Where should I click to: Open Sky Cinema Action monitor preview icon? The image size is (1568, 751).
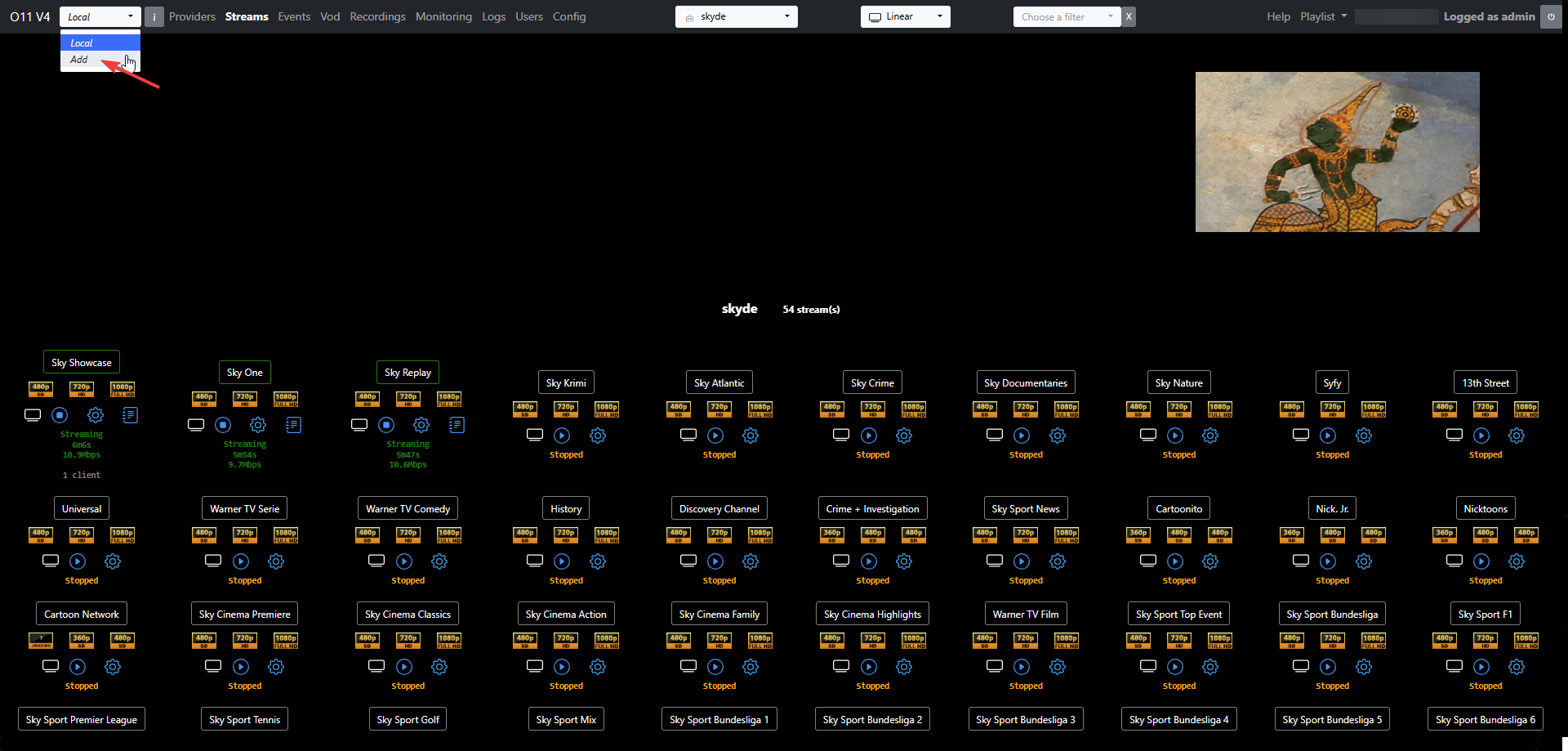535,666
